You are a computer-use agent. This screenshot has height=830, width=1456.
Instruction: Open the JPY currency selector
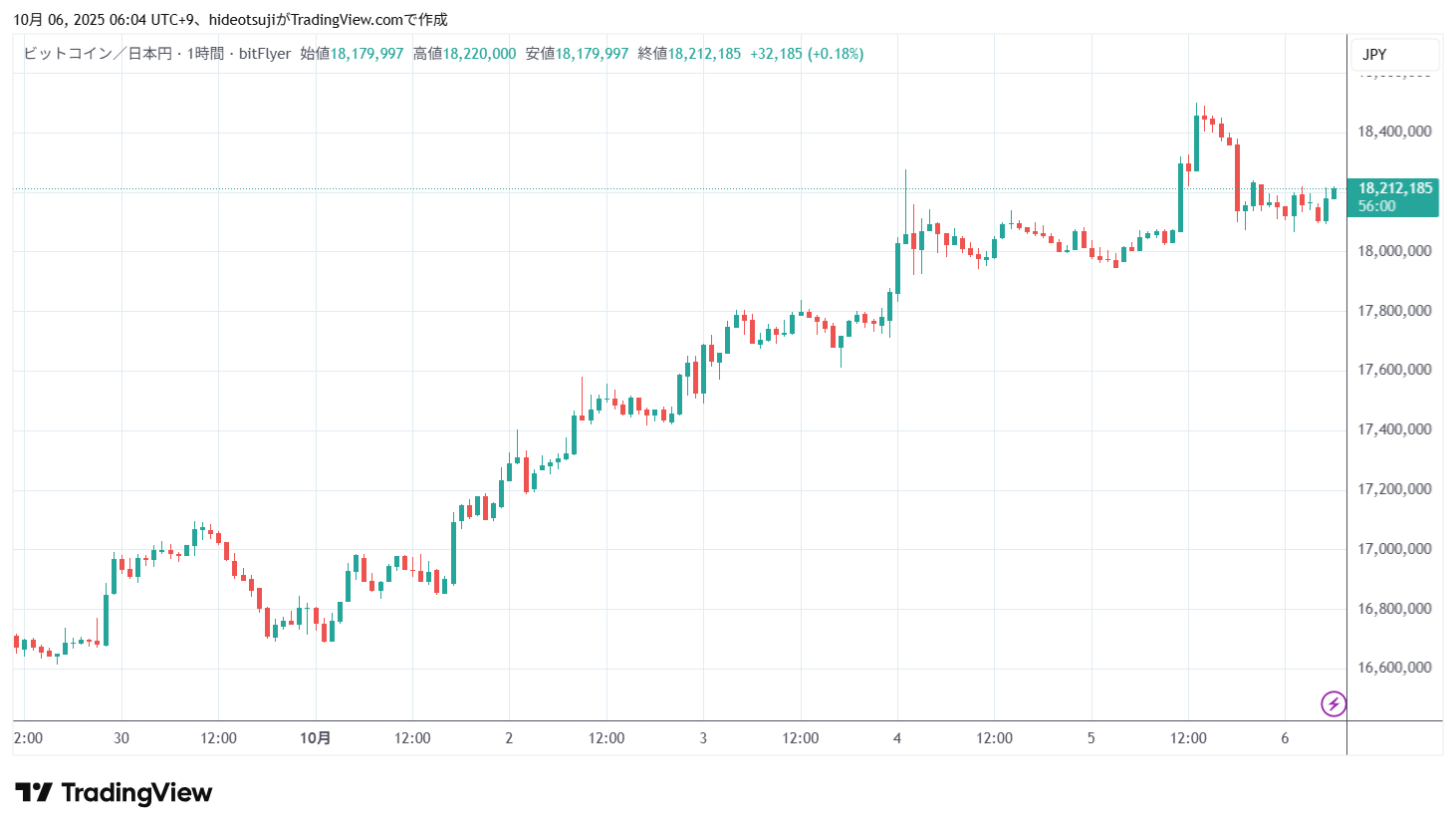point(1374,55)
